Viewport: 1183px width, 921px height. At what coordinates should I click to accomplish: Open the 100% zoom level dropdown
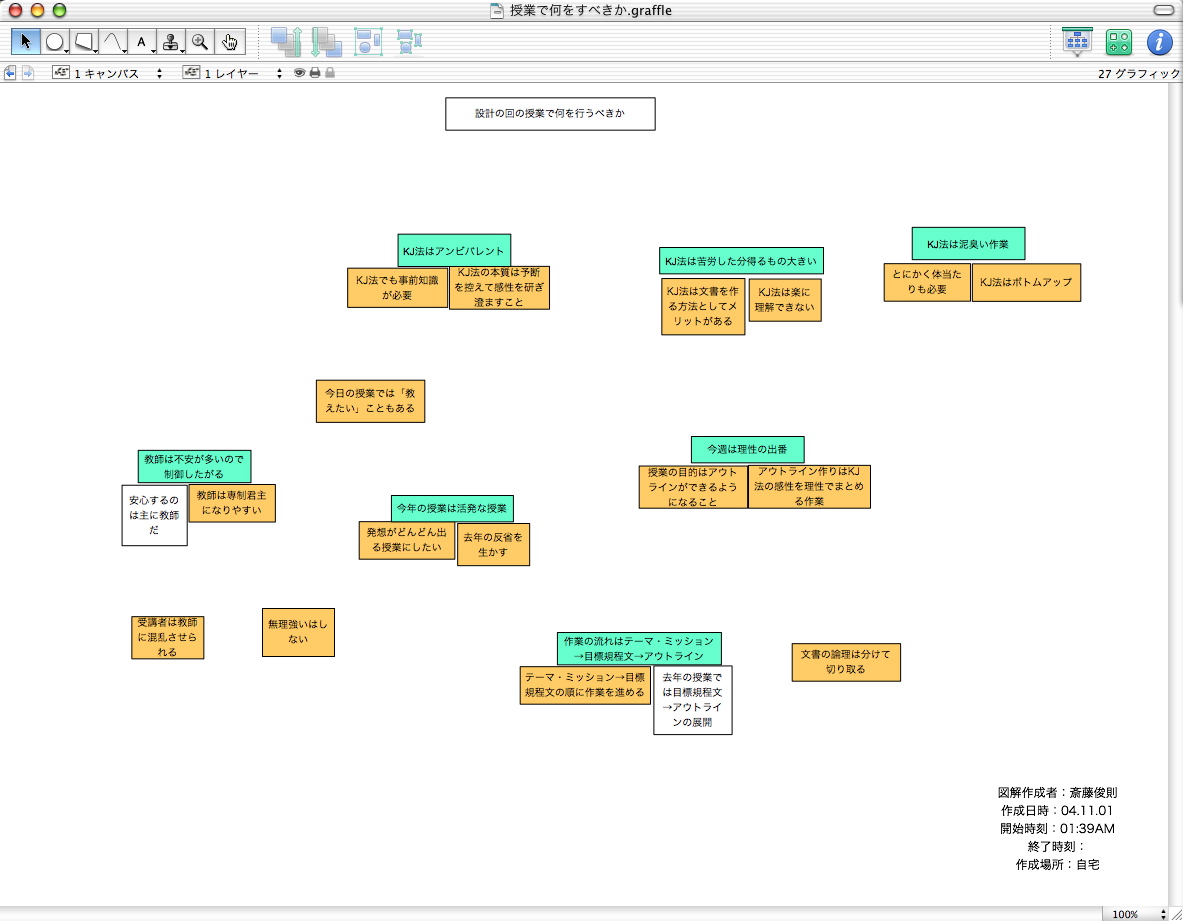(x=1136, y=914)
